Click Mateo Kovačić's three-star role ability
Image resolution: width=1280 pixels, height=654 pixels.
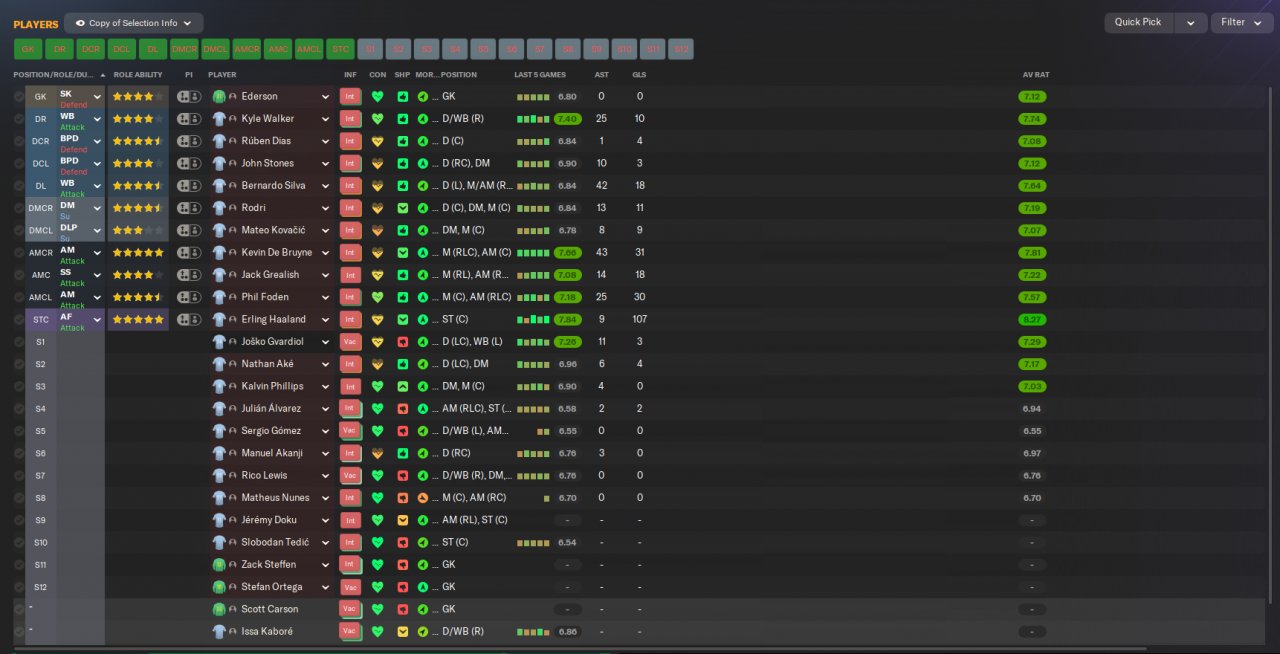click(138, 231)
